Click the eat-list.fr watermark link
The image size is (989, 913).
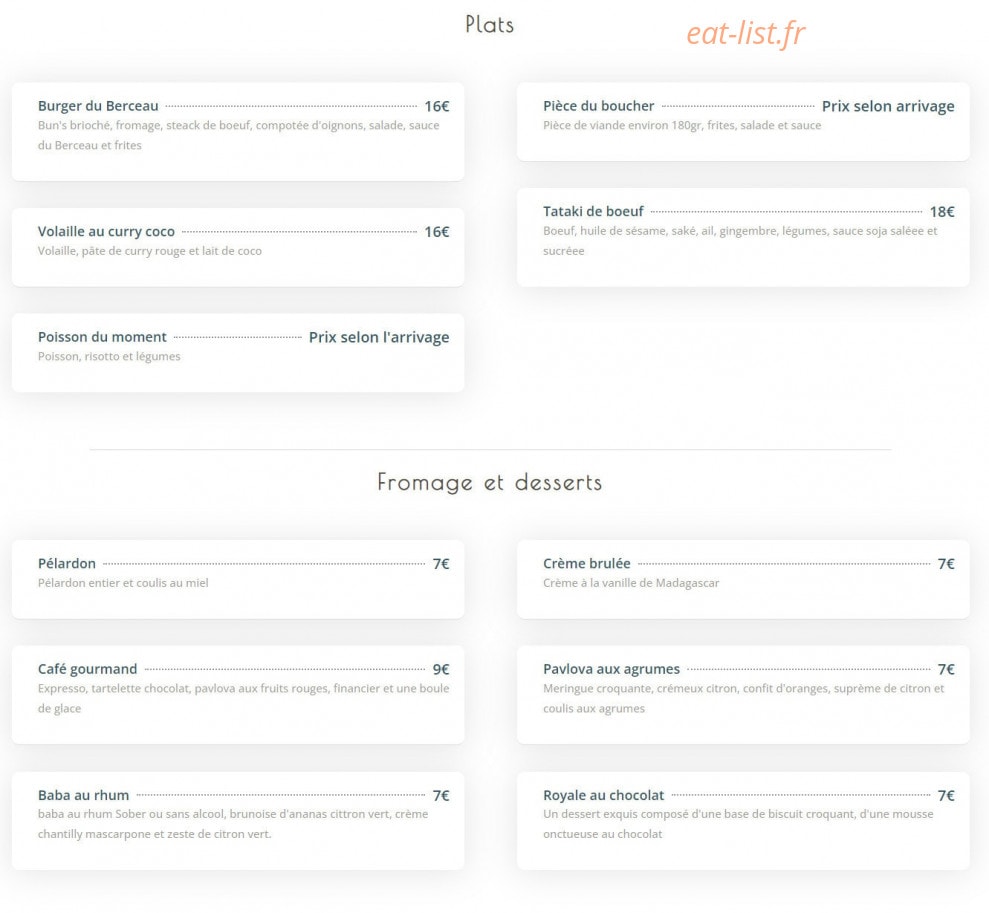[x=746, y=33]
